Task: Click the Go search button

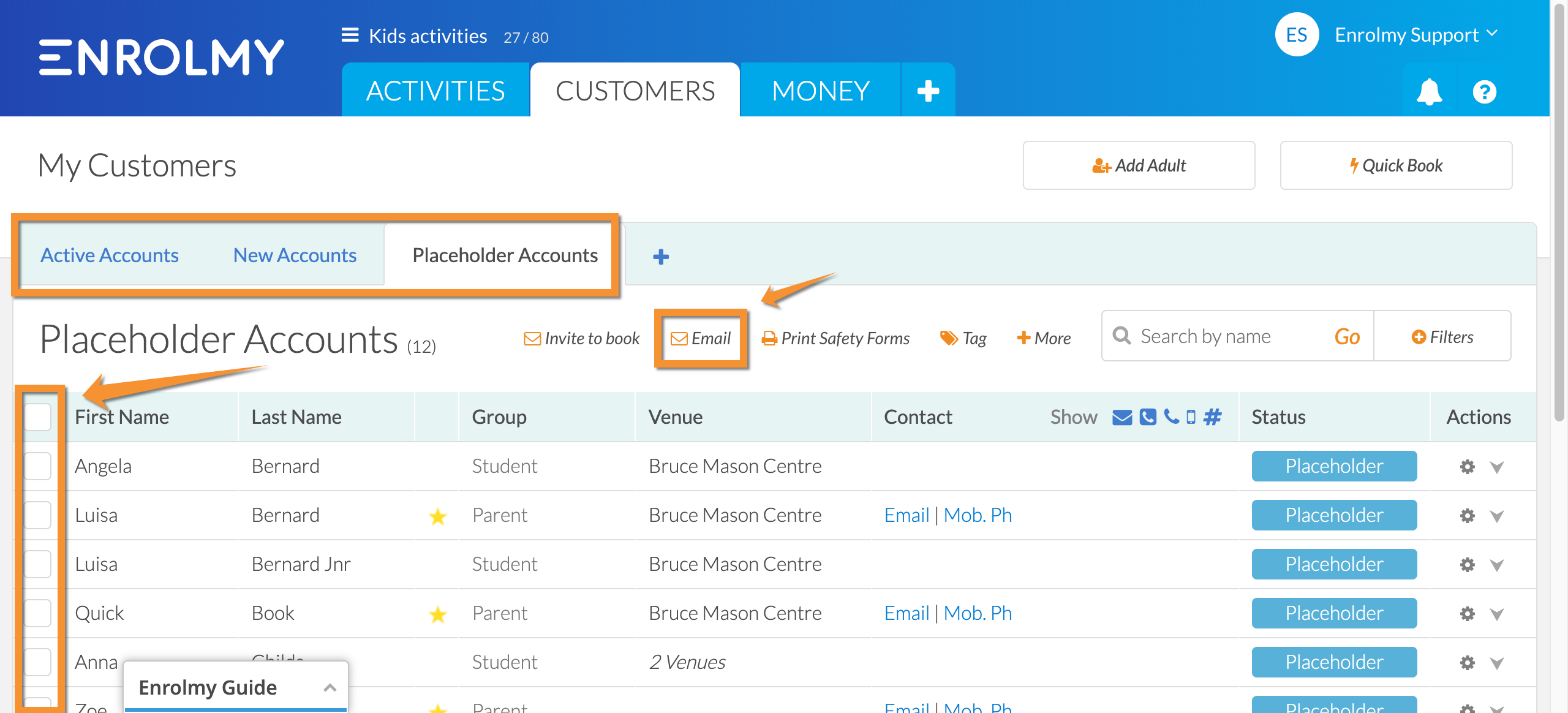Action: [1347, 336]
